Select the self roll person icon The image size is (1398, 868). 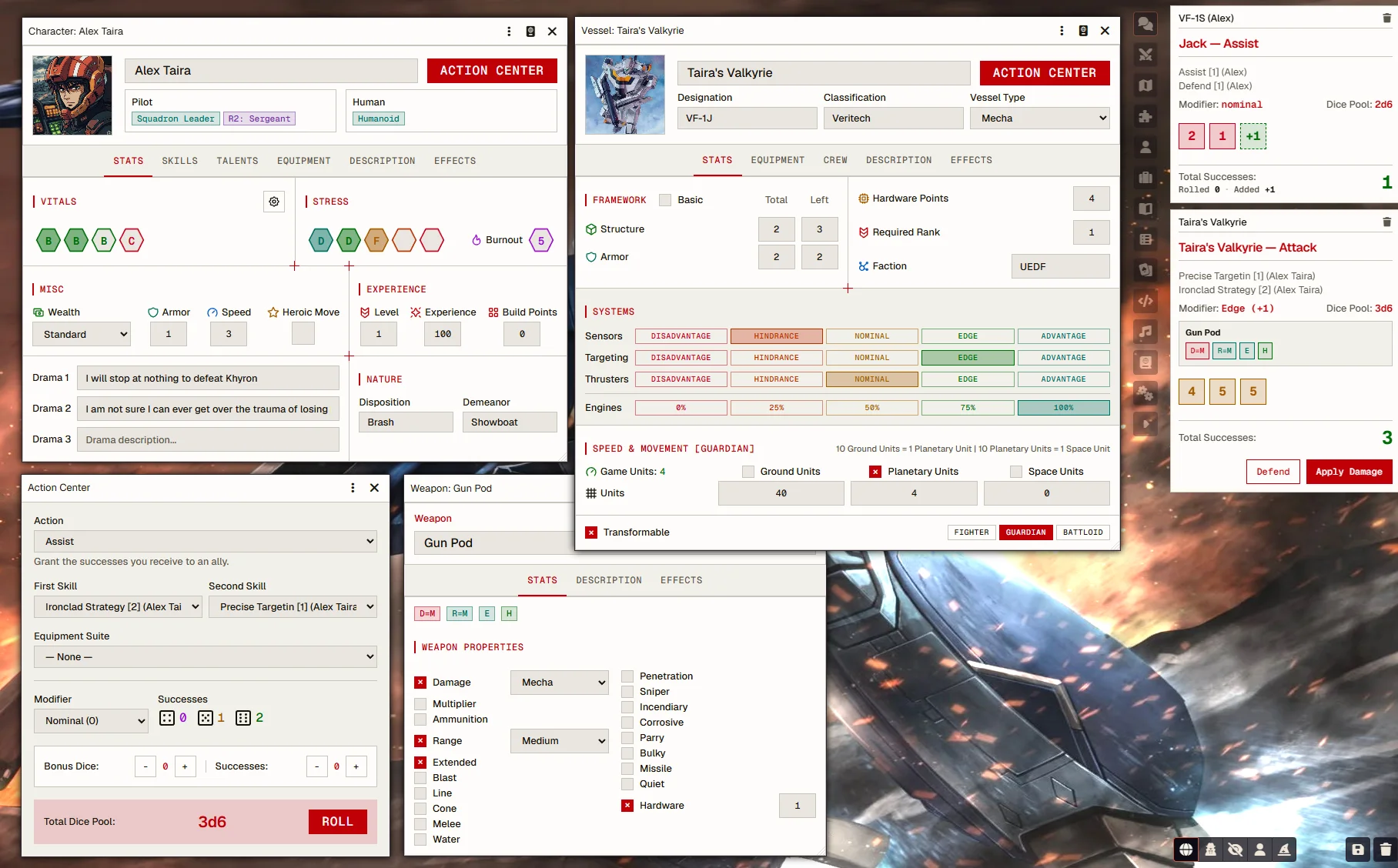tap(1260, 850)
